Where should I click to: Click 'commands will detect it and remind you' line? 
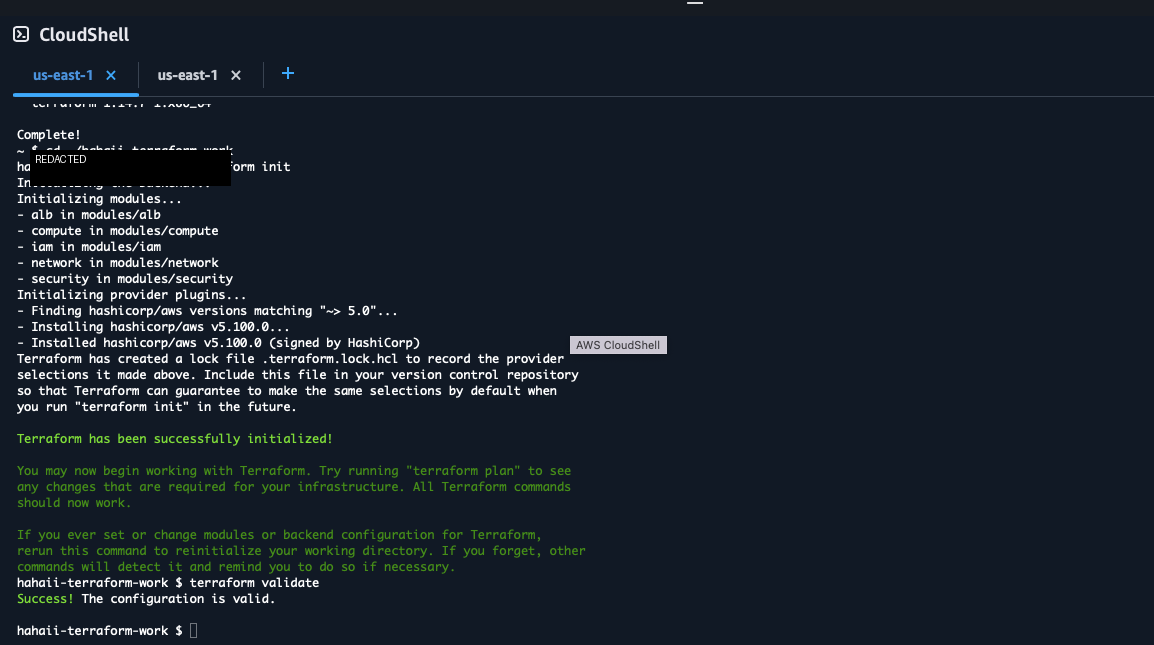point(236,567)
